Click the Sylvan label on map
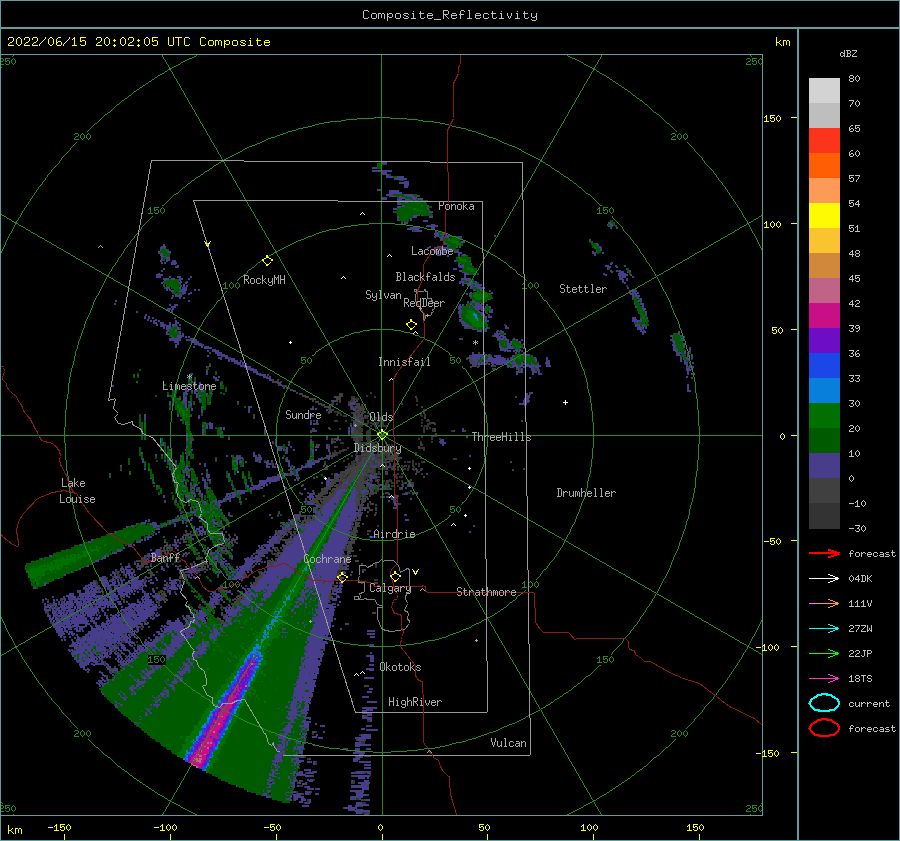Screen dimensions: 900x841 click(x=383, y=295)
